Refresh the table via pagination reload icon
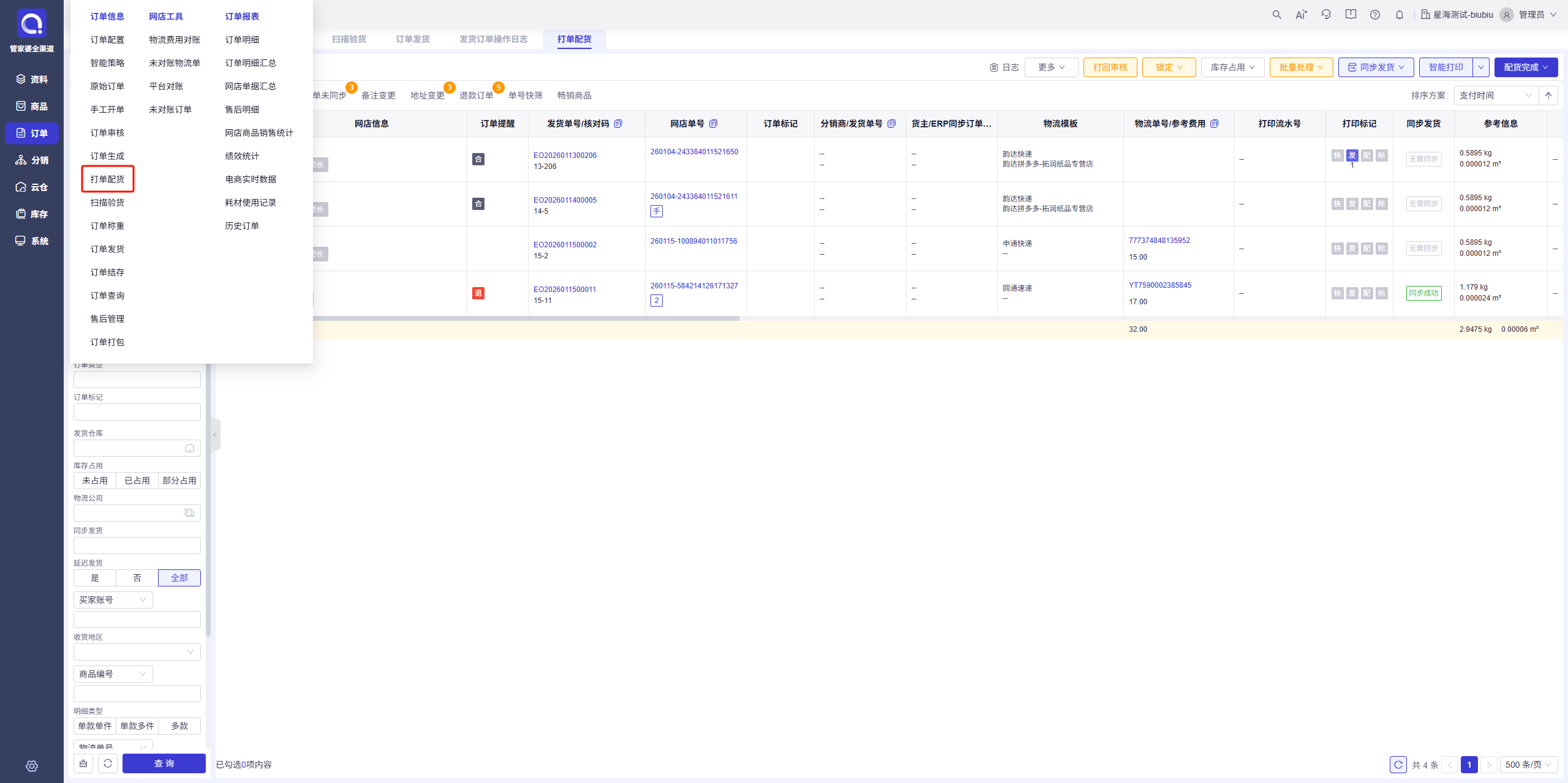 pyautogui.click(x=1398, y=765)
